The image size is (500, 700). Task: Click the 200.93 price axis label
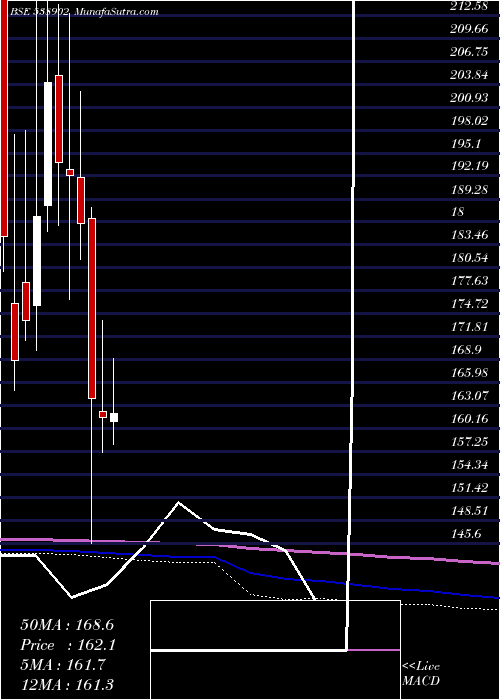point(471,97)
